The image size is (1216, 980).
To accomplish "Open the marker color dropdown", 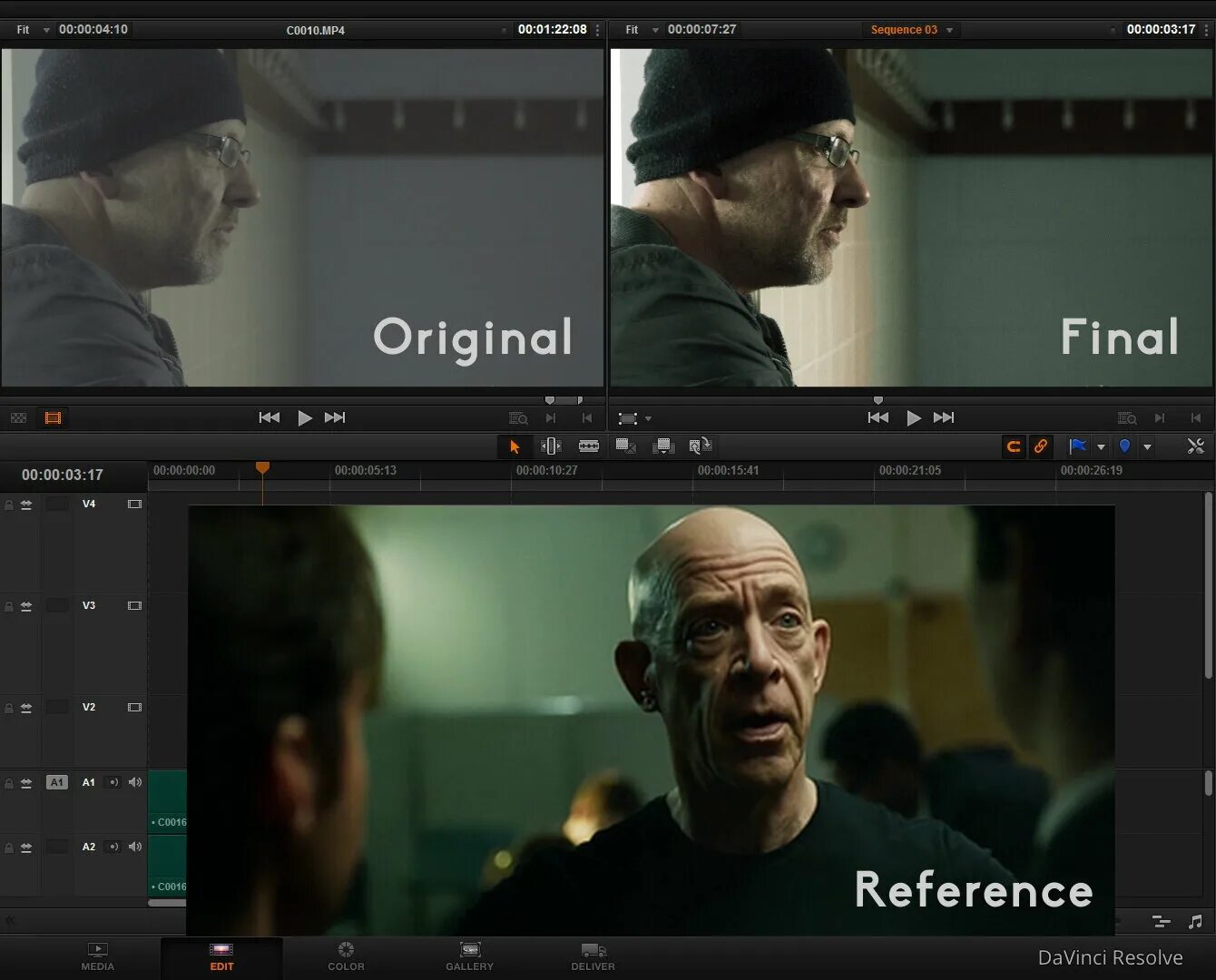I will [1147, 446].
